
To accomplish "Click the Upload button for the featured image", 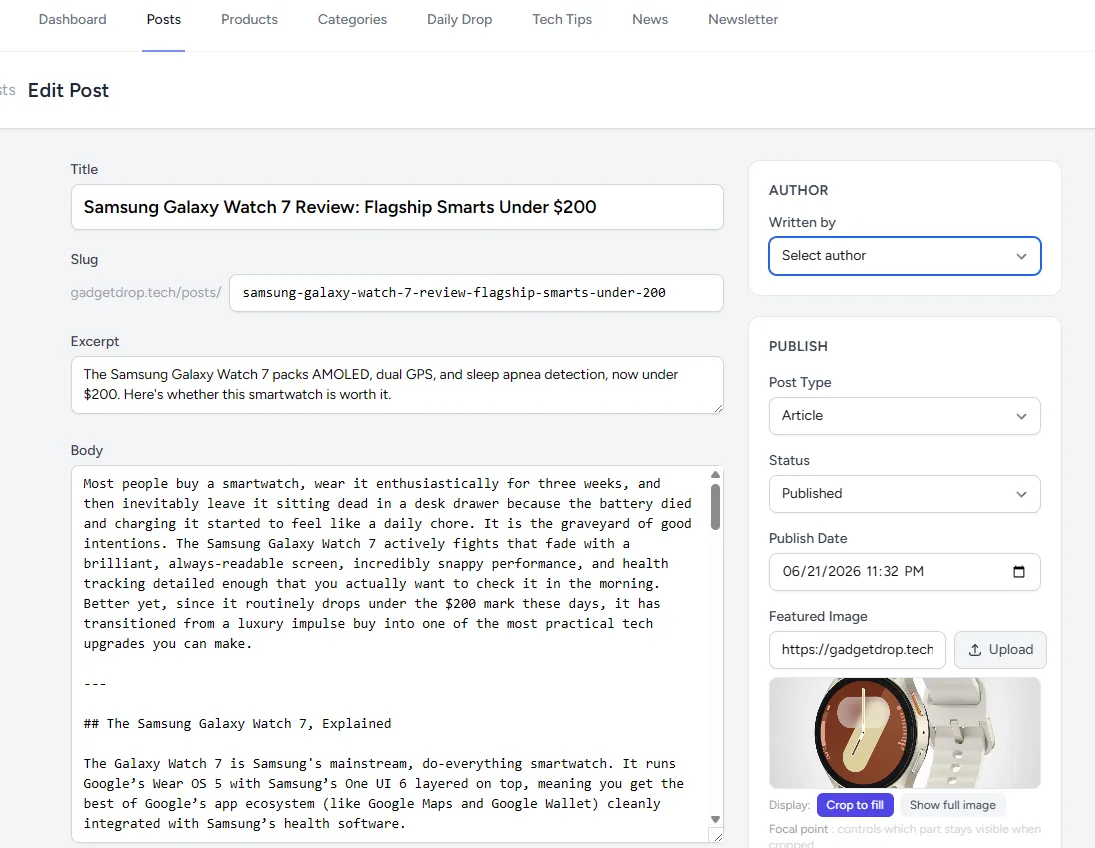I will click(1000, 650).
